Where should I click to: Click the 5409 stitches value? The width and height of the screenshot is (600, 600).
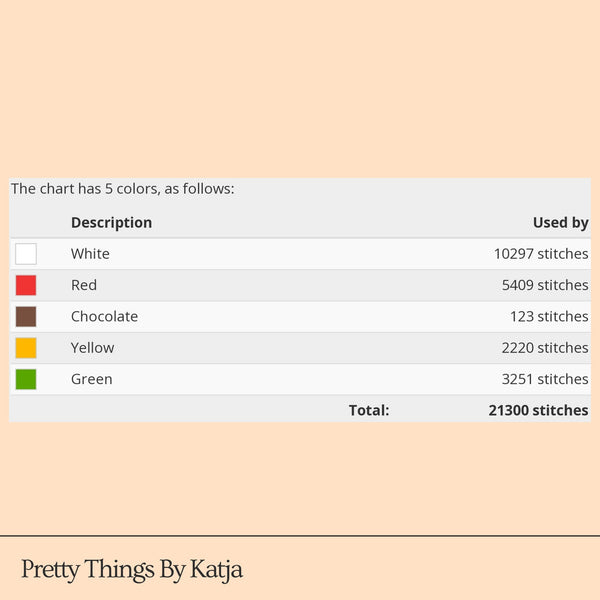544,285
